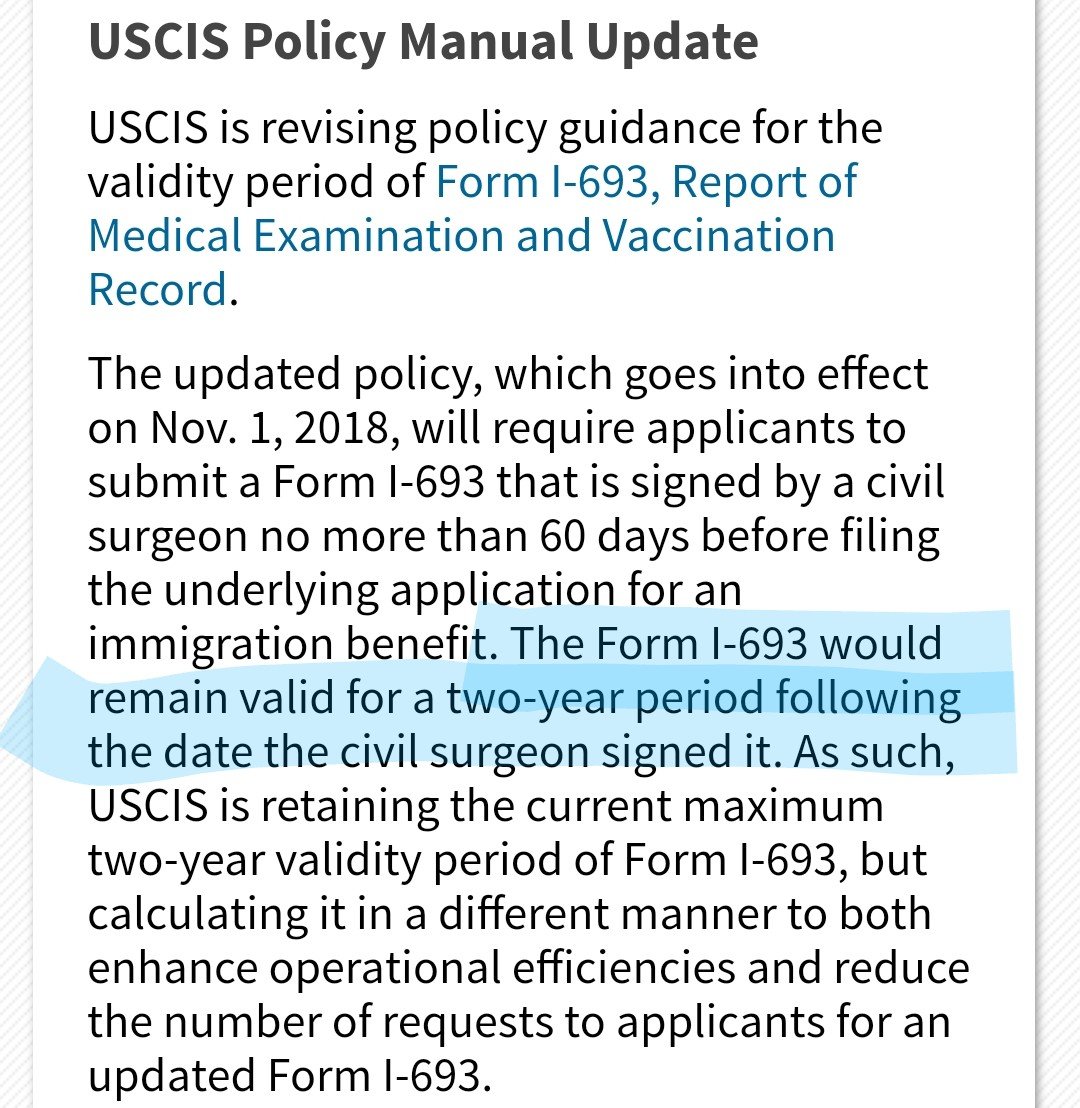The image size is (1080, 1108).
Task: Click "enhance operational efficiencies" phrase
Action: click(411, 968)
